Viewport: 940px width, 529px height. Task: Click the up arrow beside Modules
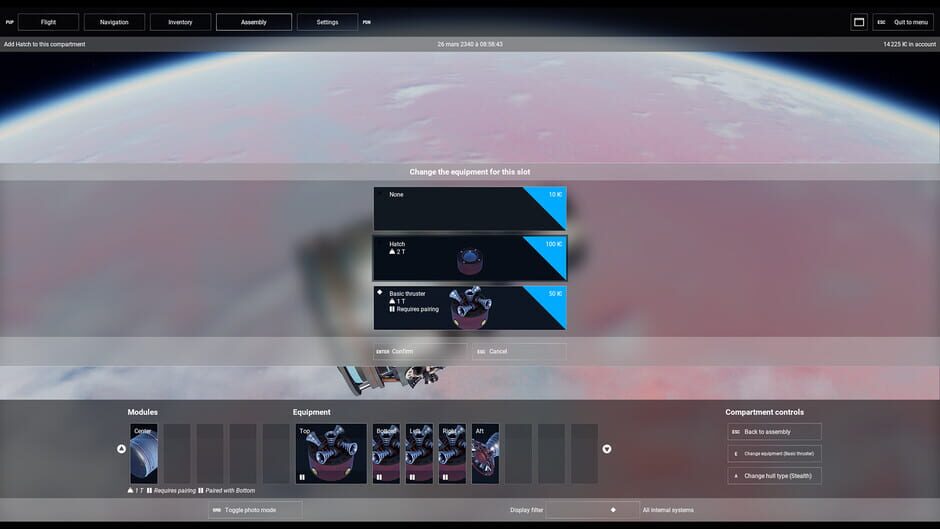(x=121, y=449)
